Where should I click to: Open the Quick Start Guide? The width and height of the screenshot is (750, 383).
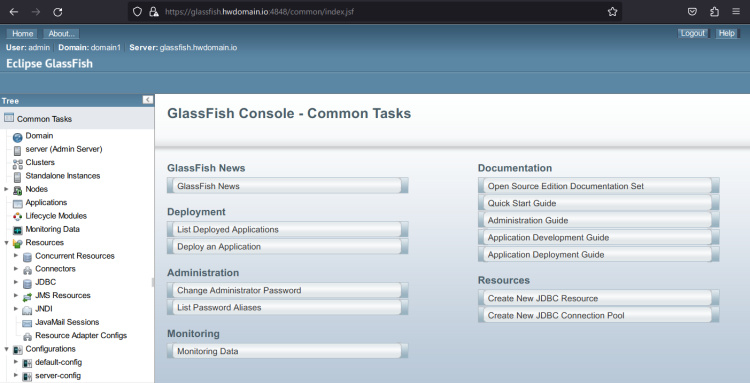(598, 203)
